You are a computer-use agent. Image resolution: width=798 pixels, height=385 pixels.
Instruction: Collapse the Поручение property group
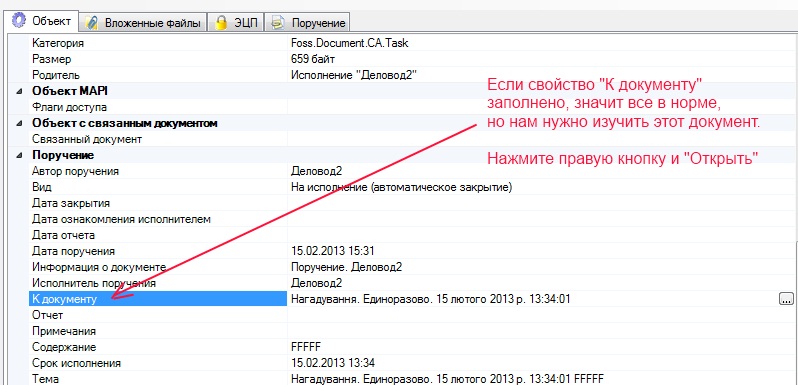pyautogui.click(x=19, y=155)
